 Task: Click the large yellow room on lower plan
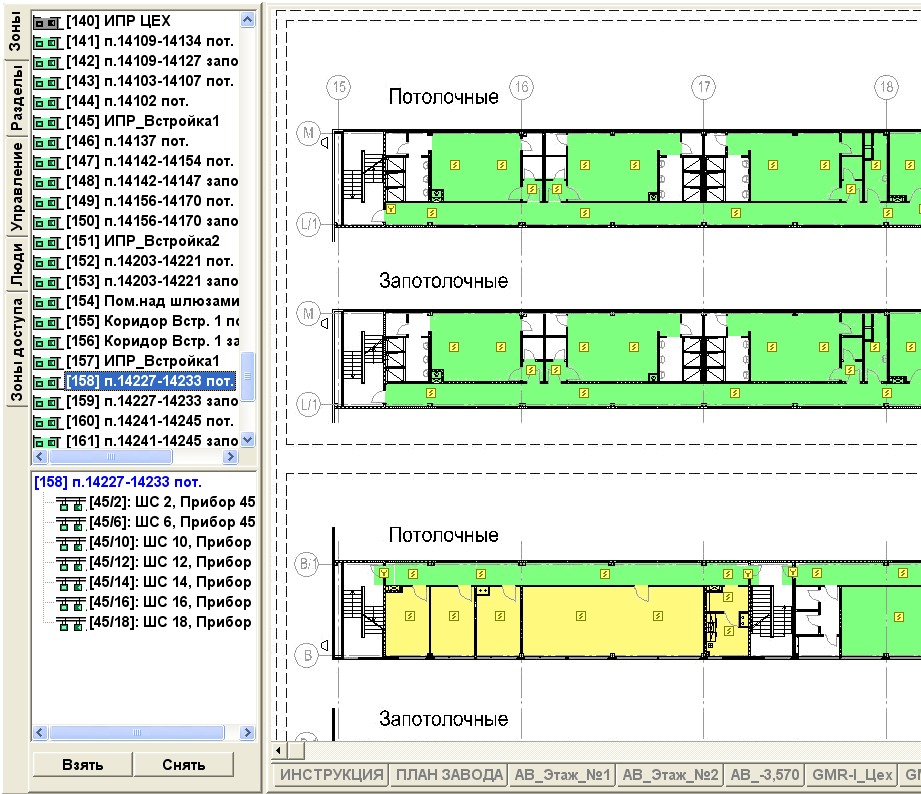(610, 620)
